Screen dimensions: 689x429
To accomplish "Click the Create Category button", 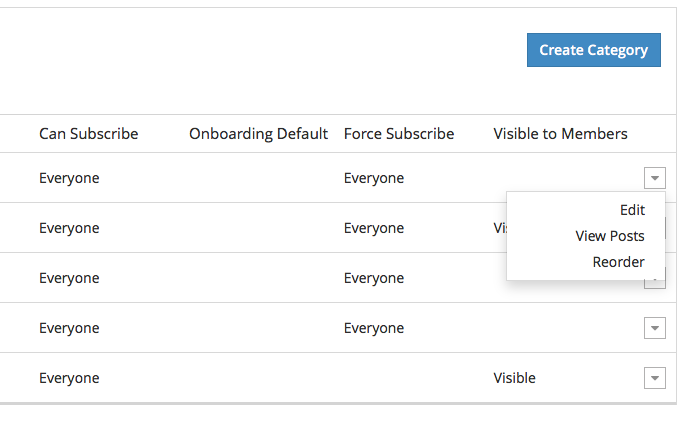I will 594,50.
